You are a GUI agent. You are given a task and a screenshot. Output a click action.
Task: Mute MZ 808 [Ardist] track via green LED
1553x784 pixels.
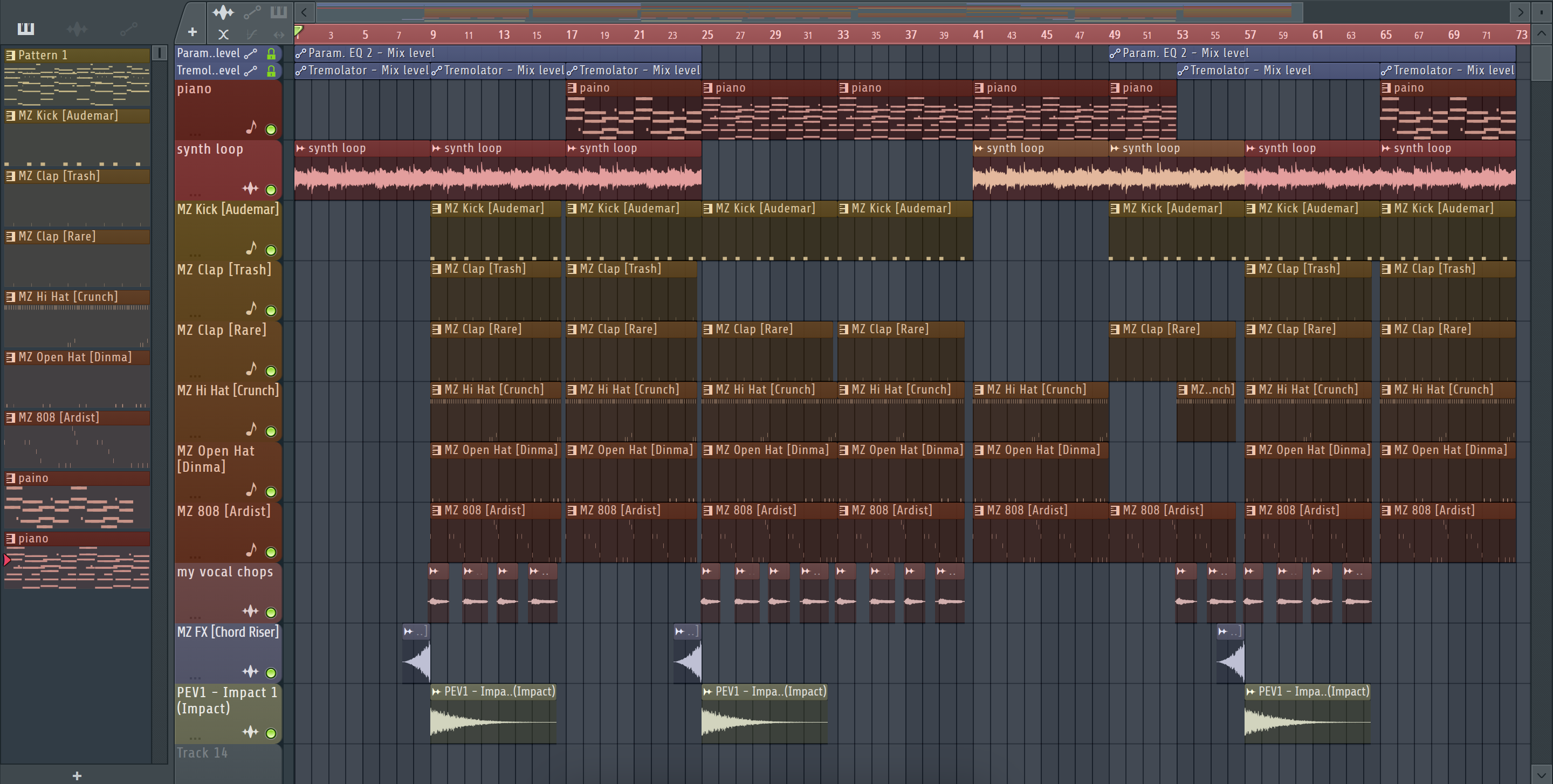click(271, 552)
